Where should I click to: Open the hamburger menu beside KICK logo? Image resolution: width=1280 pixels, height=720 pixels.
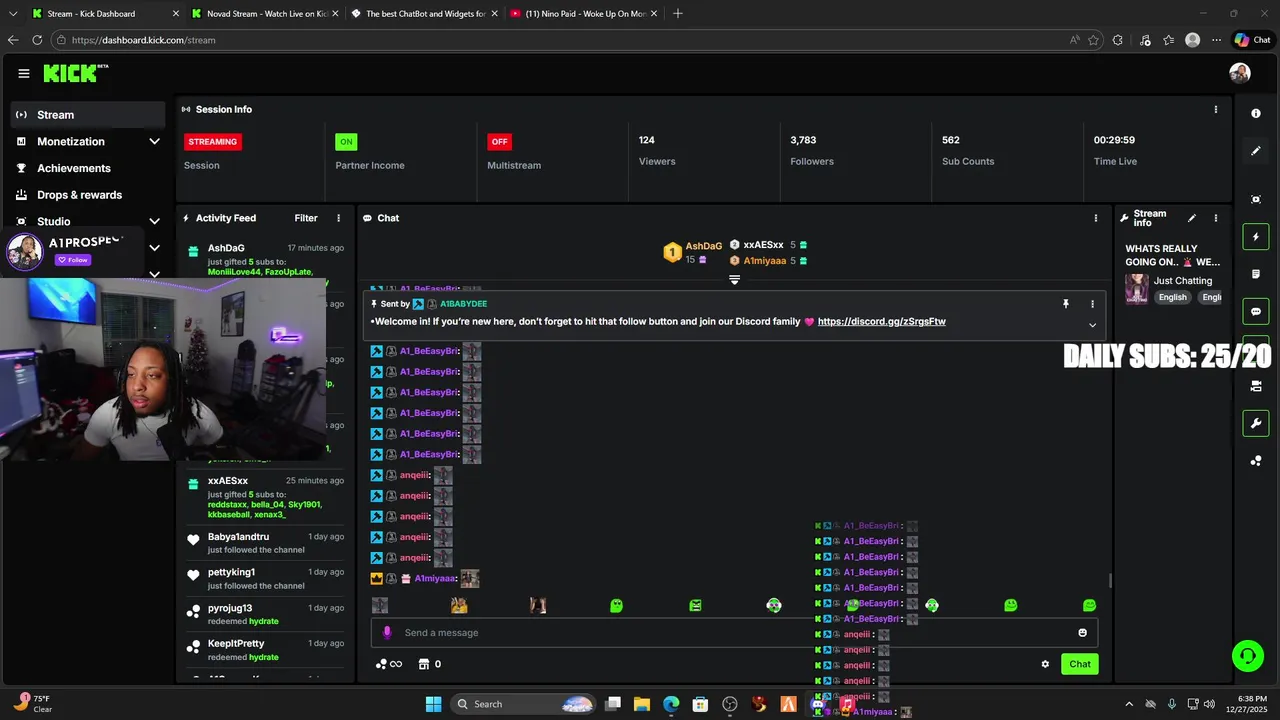pos(24,73)
